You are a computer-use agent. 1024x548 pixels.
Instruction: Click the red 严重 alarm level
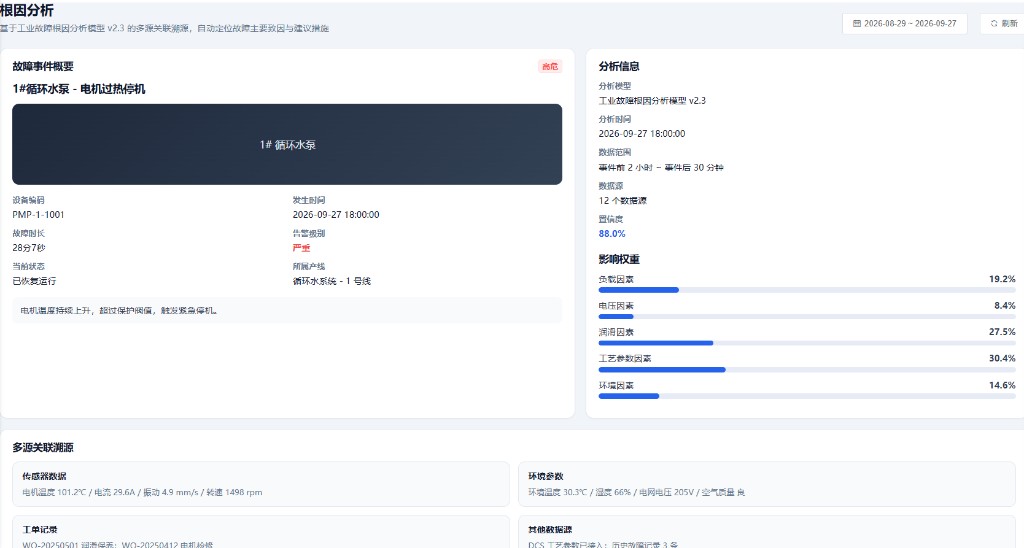(x=301, y=248)
